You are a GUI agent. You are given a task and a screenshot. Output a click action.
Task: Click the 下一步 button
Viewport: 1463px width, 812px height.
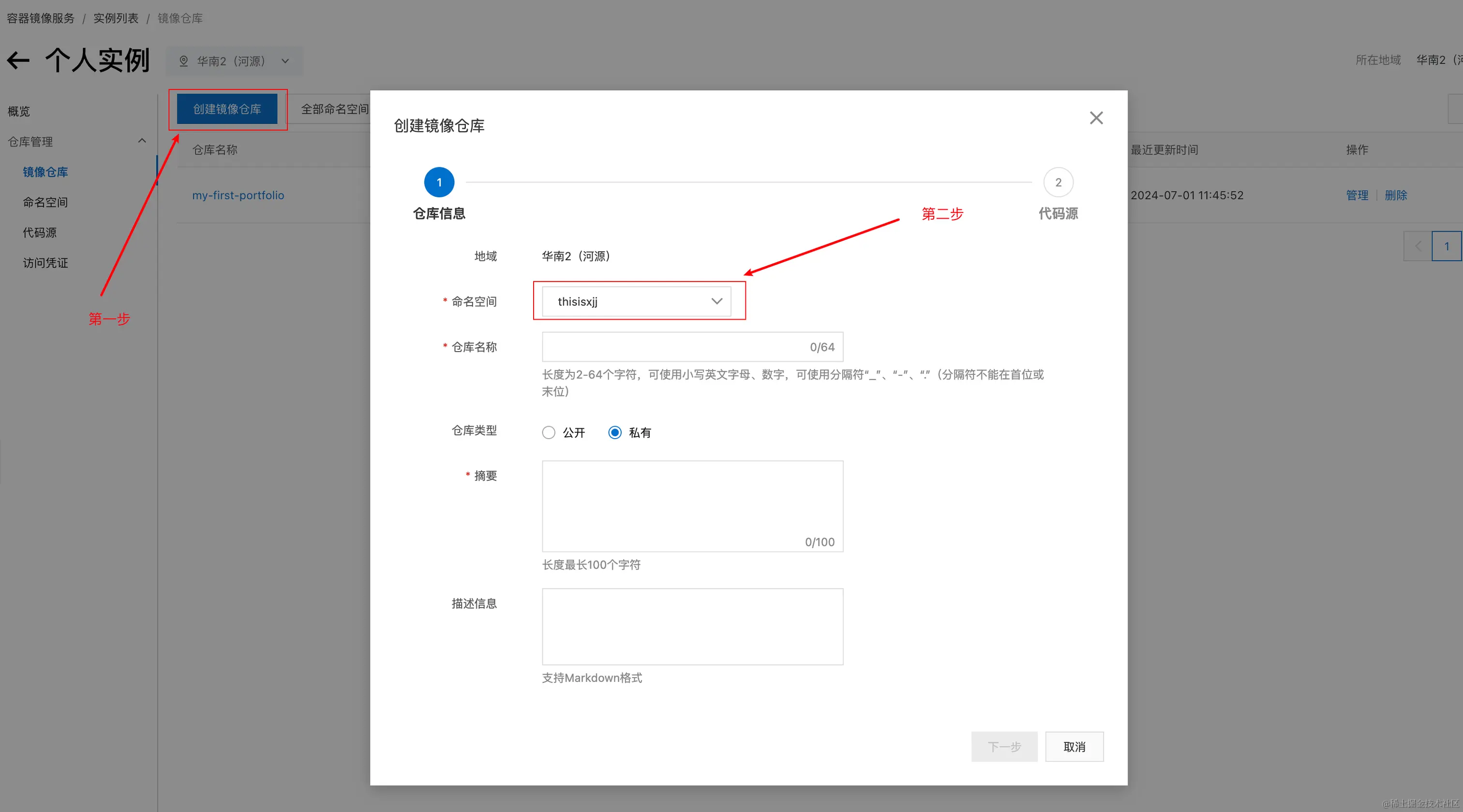(x=1004, y=747)
